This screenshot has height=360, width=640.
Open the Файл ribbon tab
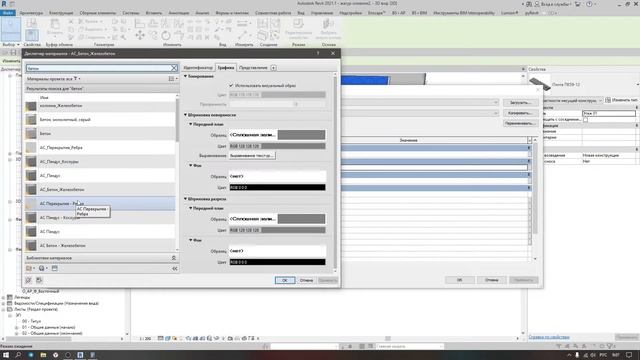click(7, 13)
